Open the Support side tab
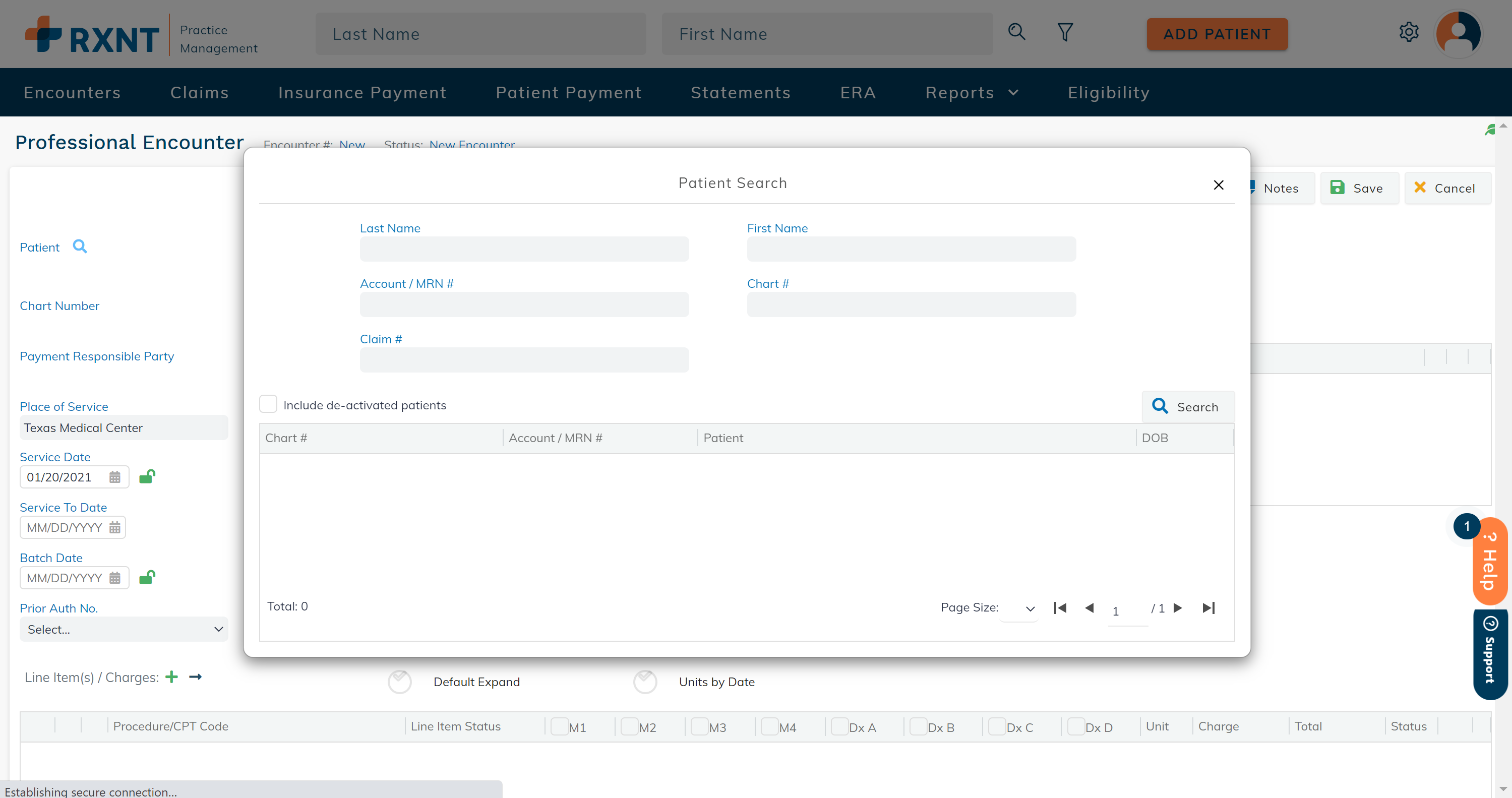 1490,654
